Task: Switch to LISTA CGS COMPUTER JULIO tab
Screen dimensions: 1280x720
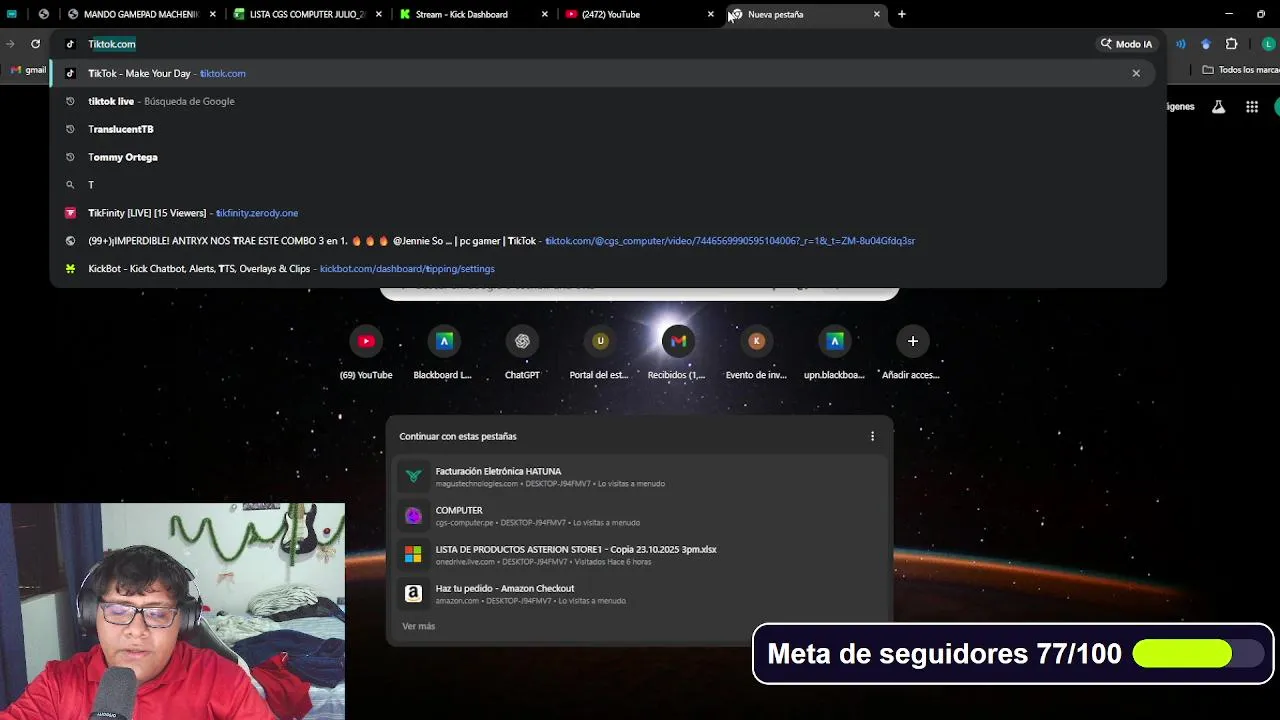Action: 306,14
